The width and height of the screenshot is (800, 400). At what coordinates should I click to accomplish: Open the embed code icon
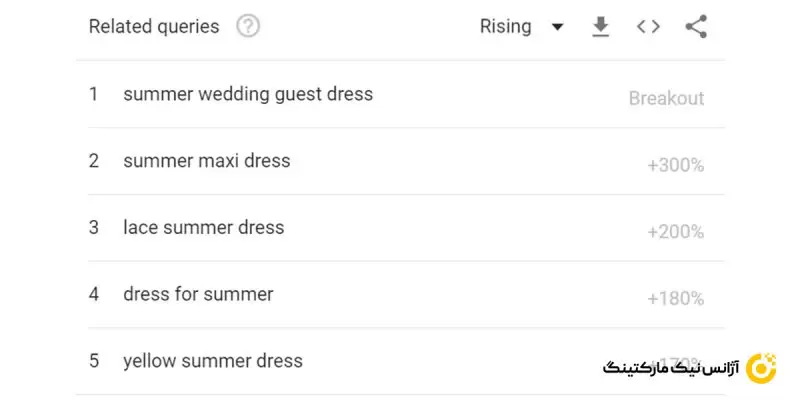tap(648, 27)
